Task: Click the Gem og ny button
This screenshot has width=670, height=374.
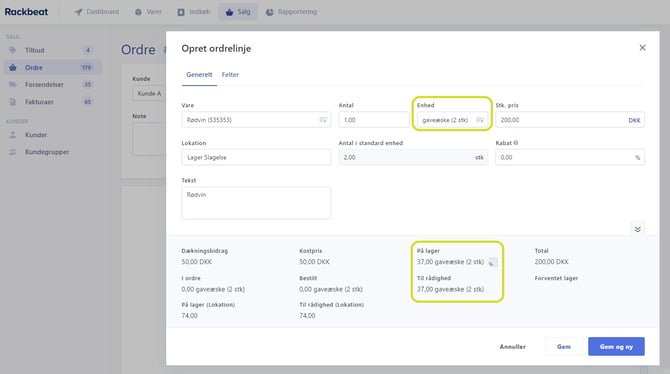Action: click(616, 347)
